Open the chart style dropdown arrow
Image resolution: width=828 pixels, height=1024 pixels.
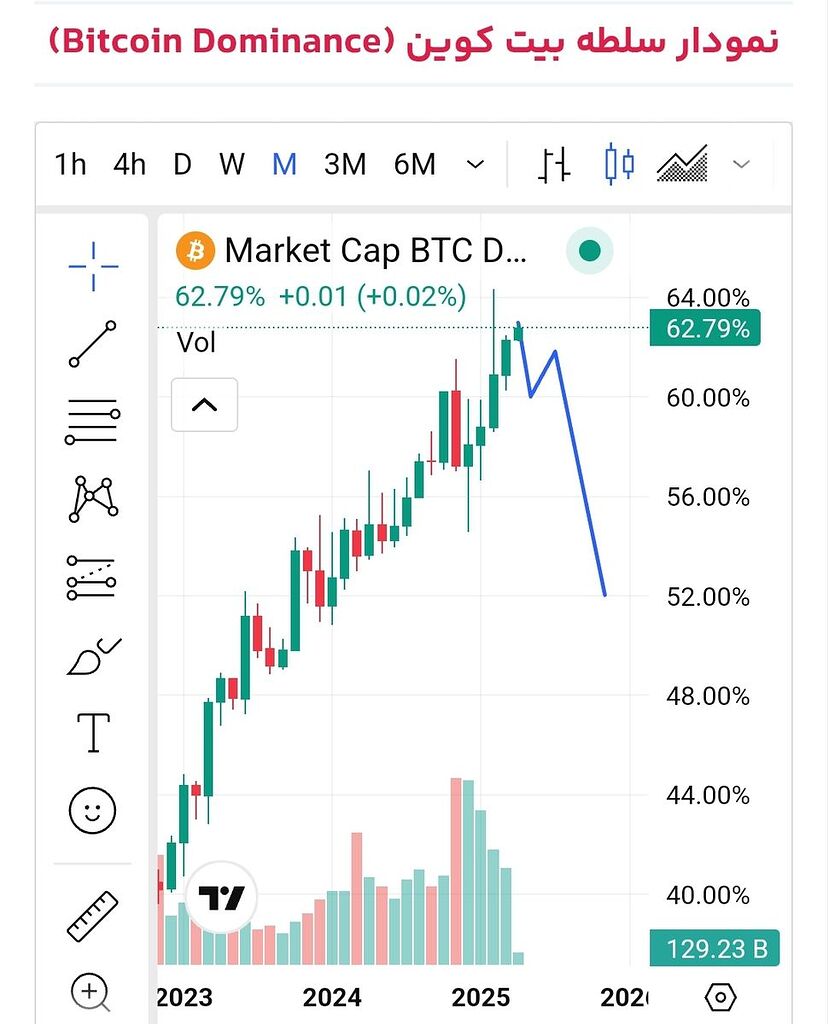[x=741, y=164]
